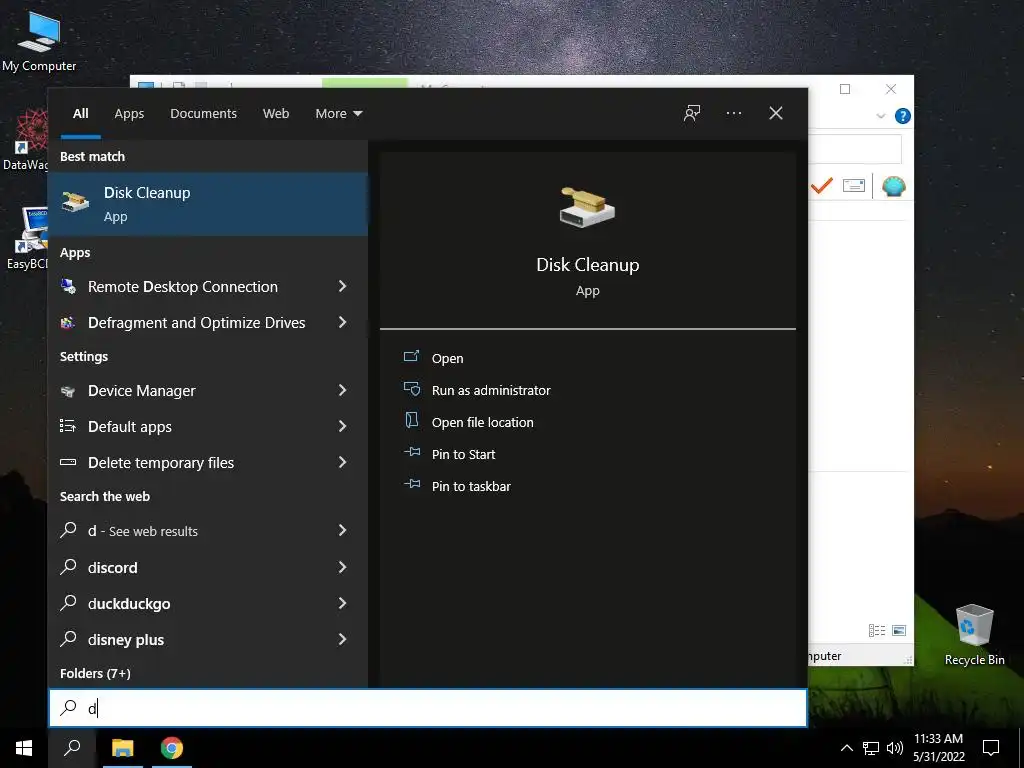Open the three-dot options menu
Image resolution: width=1024 pixels, height=768 pixels.
733,113
